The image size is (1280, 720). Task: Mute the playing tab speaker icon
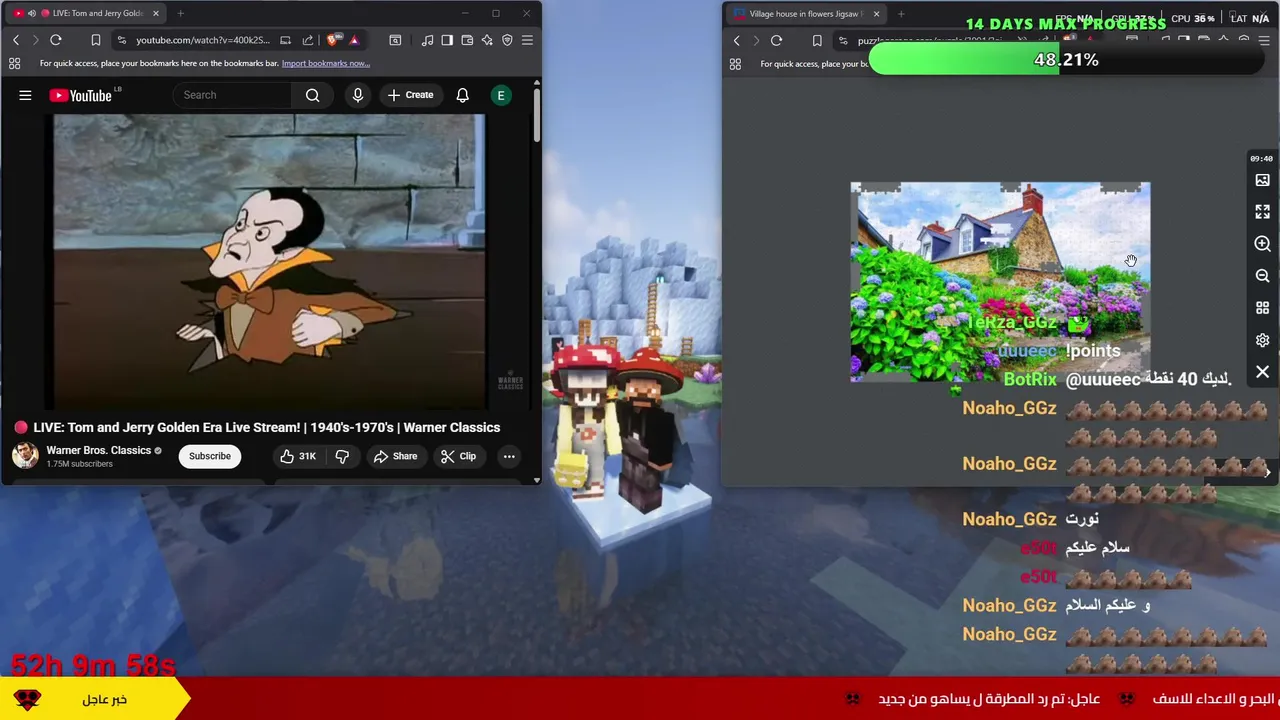coord(31,13)
